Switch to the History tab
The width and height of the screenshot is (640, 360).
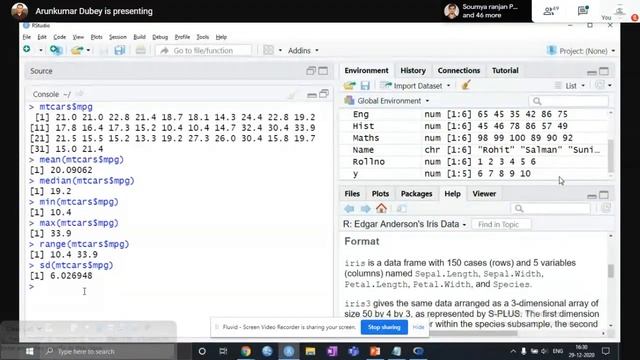click(413, 70)
